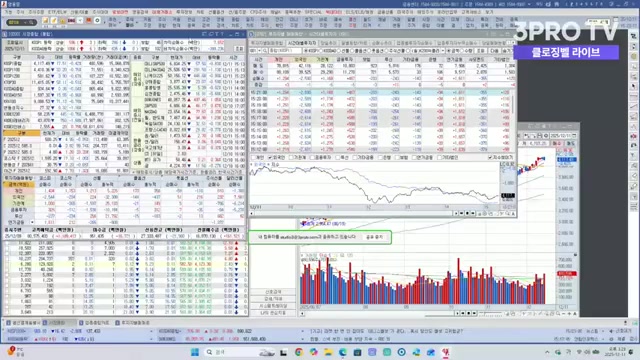Click the sector name input field

tap(284, 51)
